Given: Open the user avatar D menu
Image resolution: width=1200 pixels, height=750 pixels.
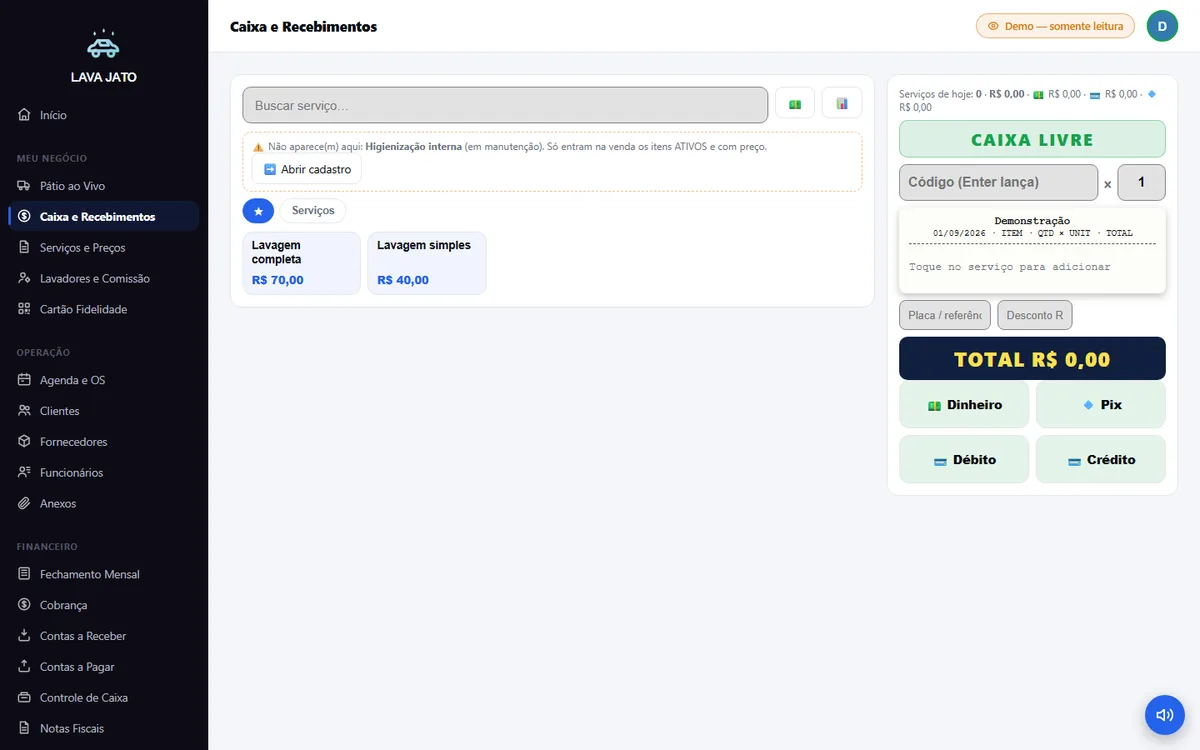Looking at the screenshot, I should 1162,26.
